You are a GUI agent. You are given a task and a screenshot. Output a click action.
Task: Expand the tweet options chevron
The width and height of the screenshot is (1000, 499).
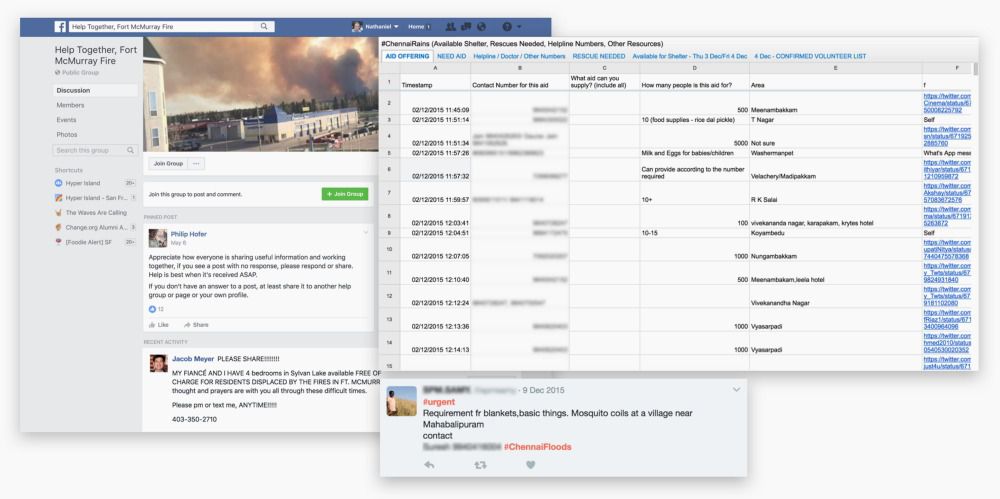(x=737, y=390)
